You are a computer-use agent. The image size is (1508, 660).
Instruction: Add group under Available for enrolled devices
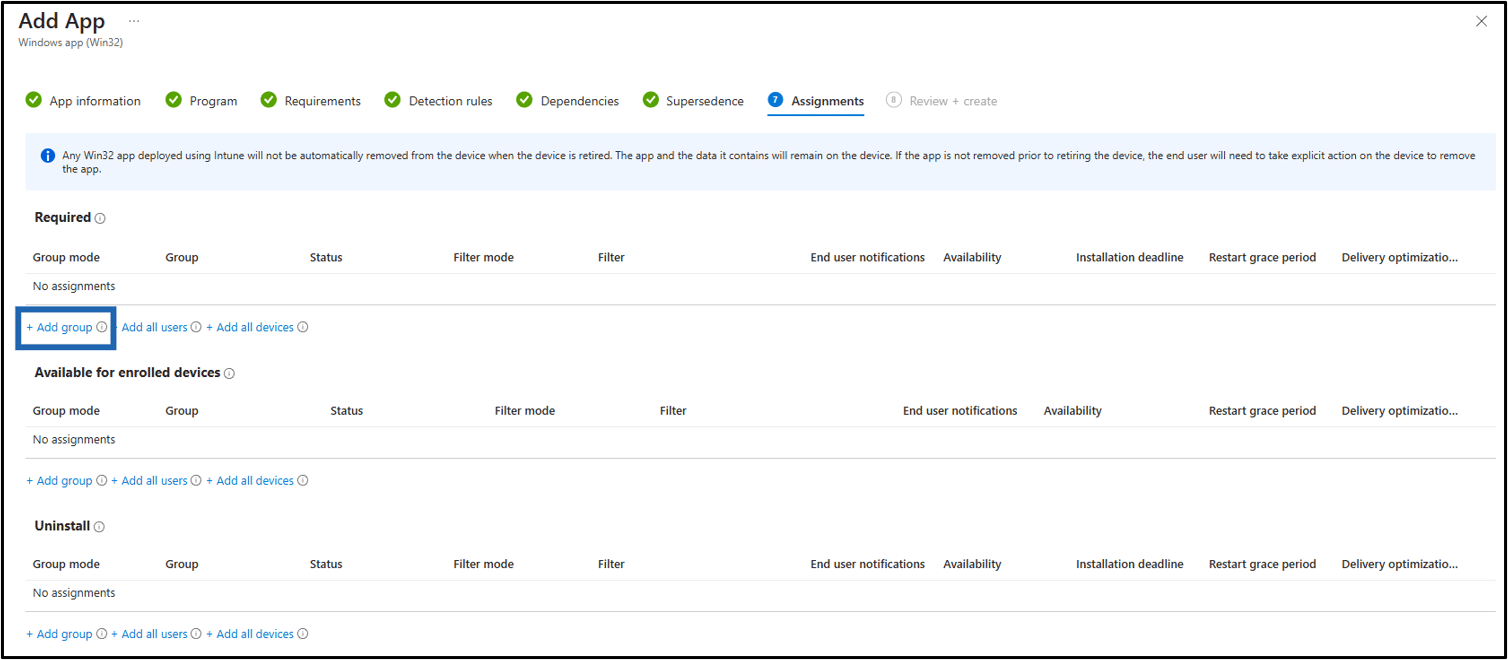59,481
